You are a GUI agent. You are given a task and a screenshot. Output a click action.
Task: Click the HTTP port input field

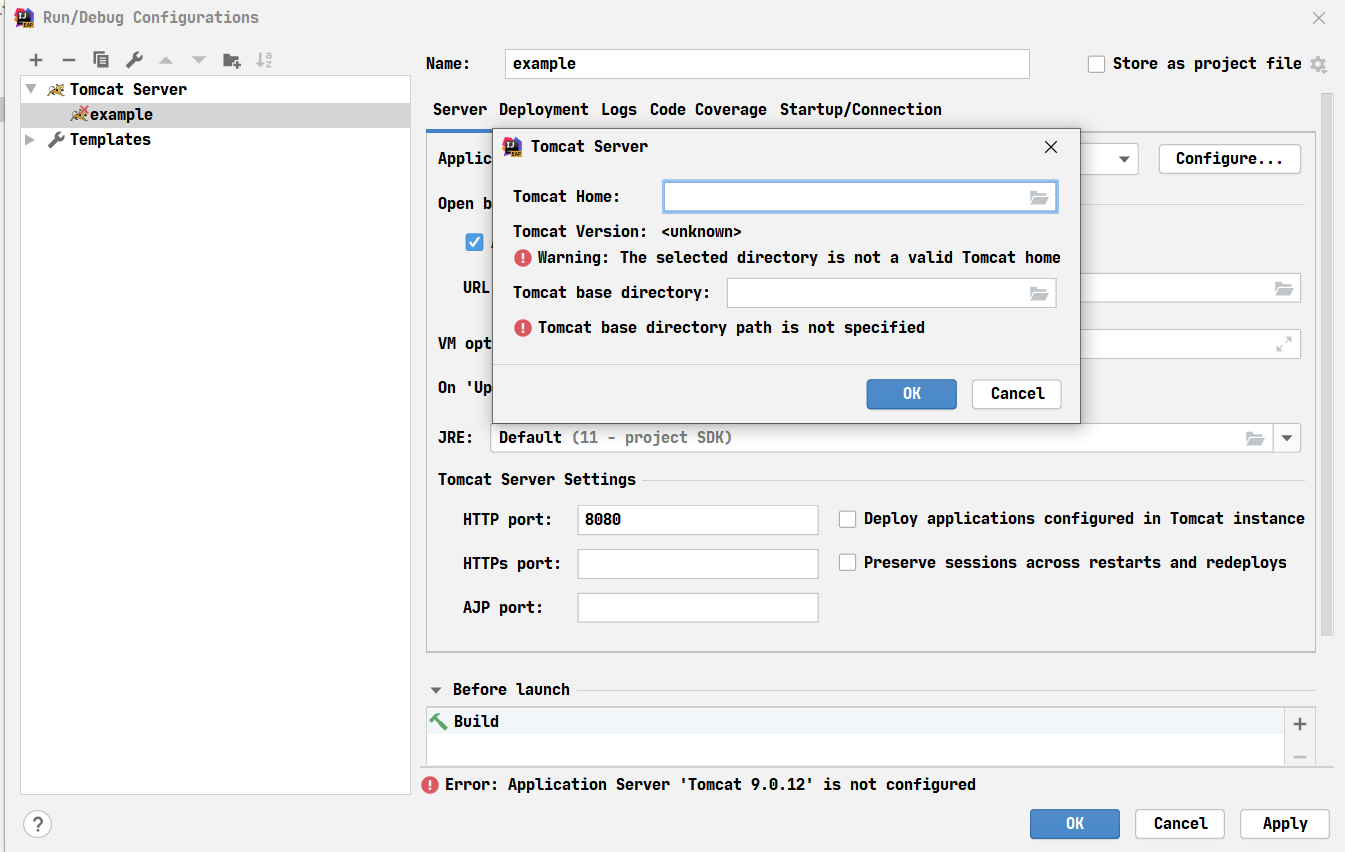[697, 520]
